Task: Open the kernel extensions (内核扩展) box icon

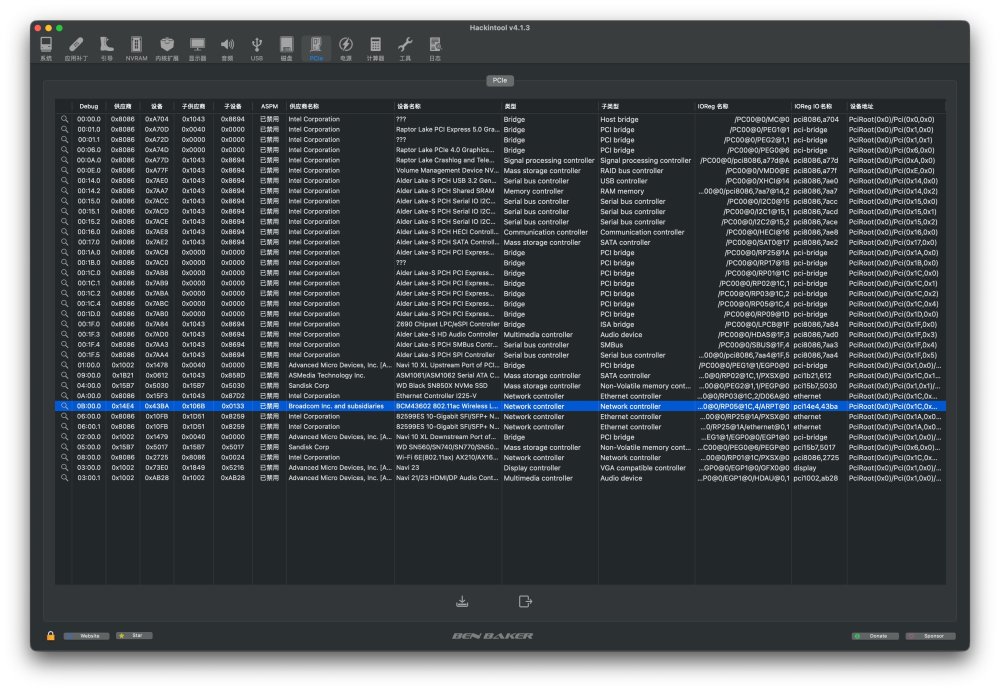Action: [x=166, y=48]
